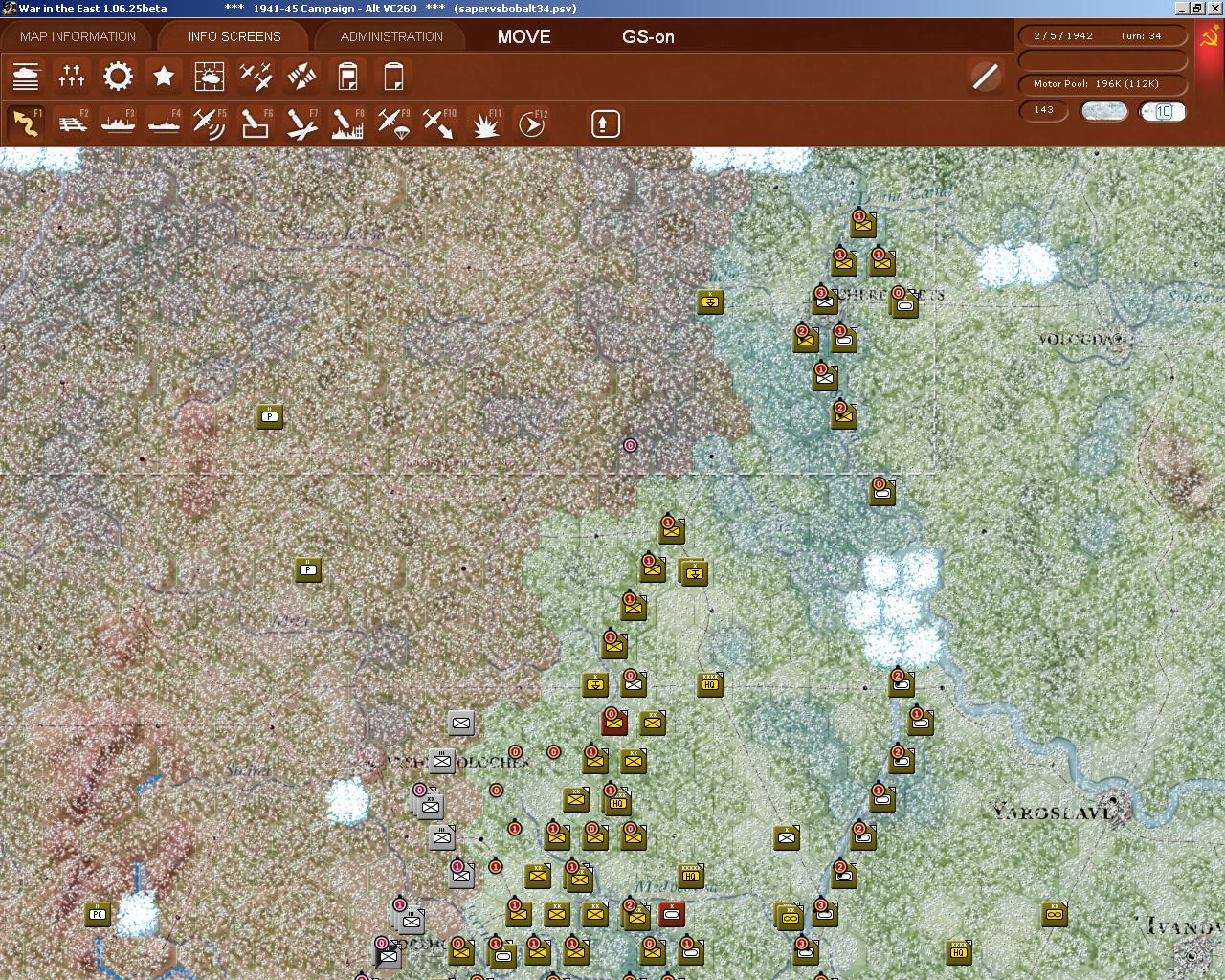1225x980 pixels.
Task: Click the Vologda city label
Action: pos(1080,339)
